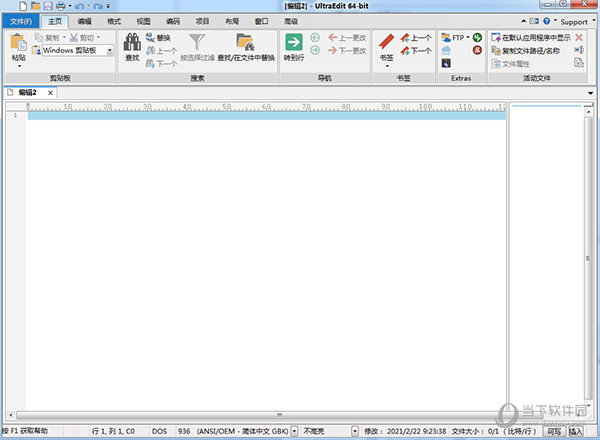Open the highlighting (不高亮) dropdown in status bar
The height and width of the screenshot is (440, 600).
click(x=355, y=432)
